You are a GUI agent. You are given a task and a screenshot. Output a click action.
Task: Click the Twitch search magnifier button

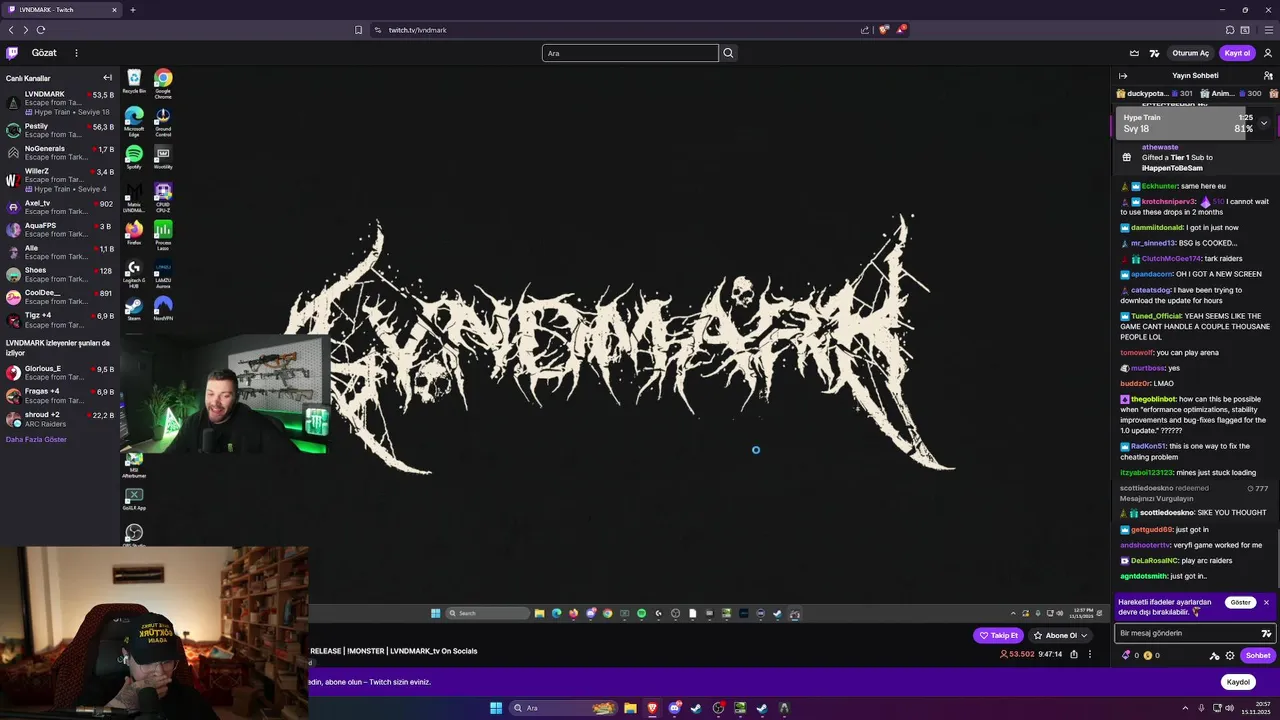pyautogui.click(x=728, y=53)
